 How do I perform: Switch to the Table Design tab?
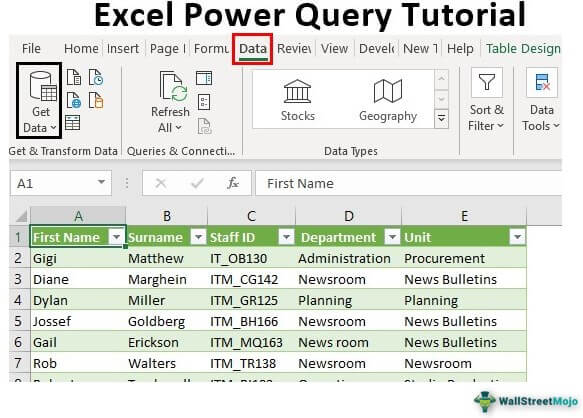click(523, 49)
